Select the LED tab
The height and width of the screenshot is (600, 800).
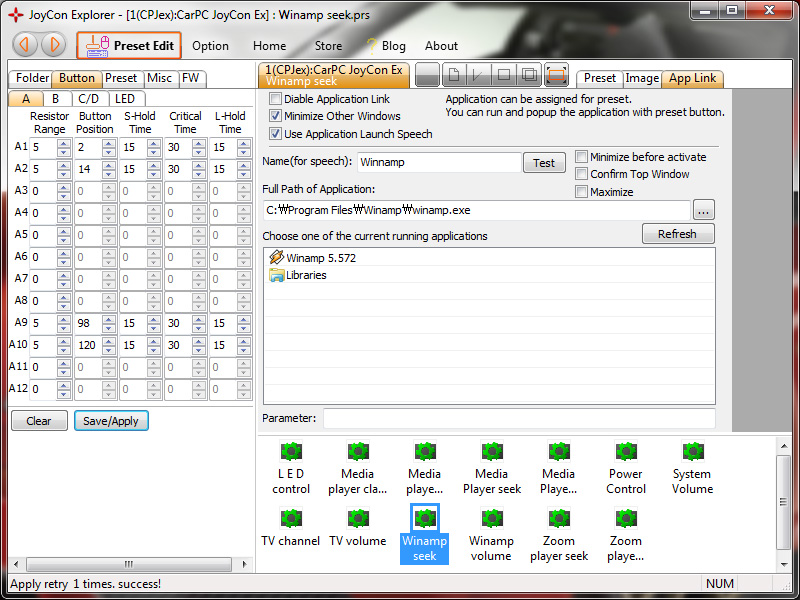click(x=125, y=98)
